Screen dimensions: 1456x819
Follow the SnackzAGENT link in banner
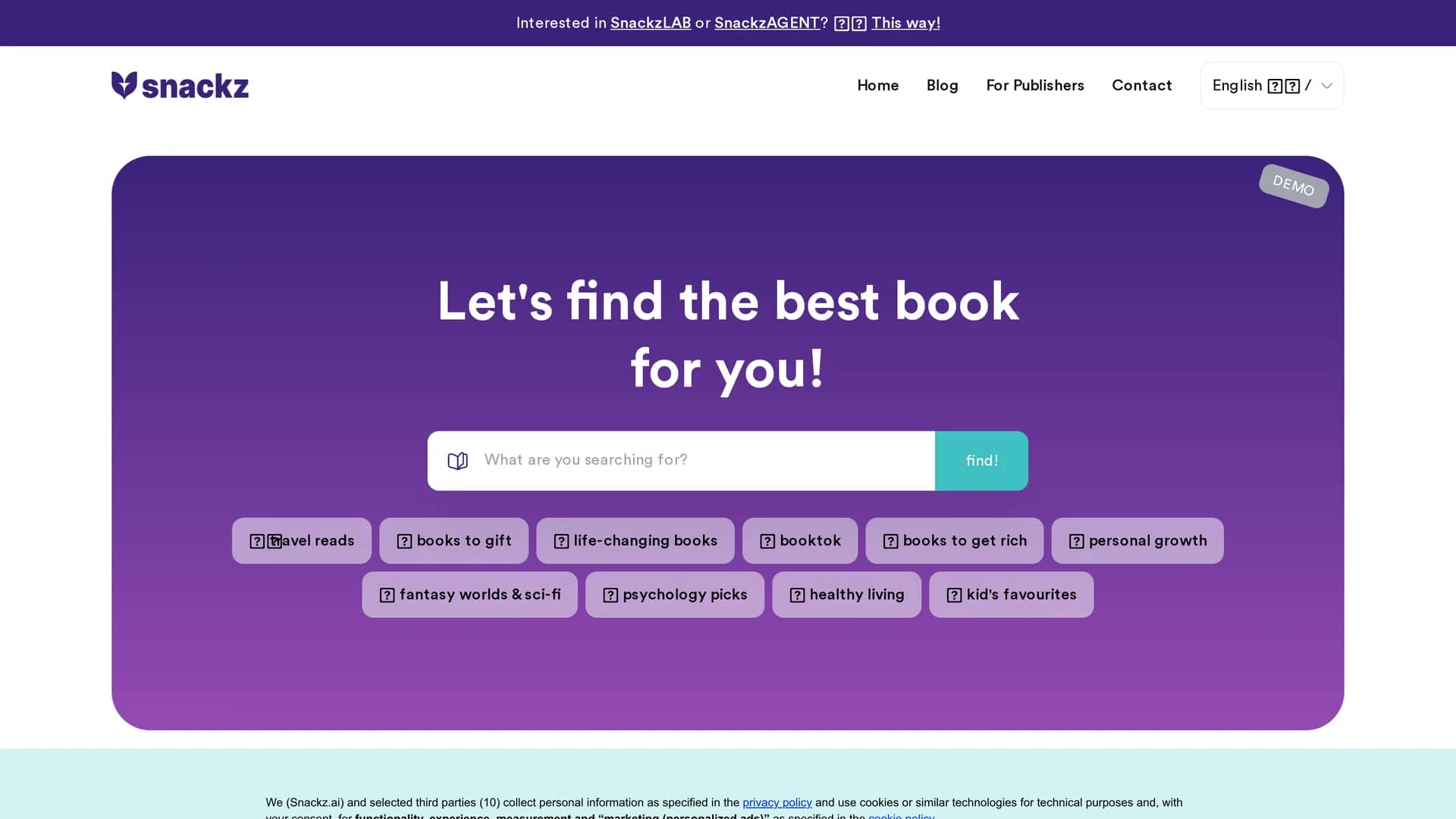click(x=767, y=23)
